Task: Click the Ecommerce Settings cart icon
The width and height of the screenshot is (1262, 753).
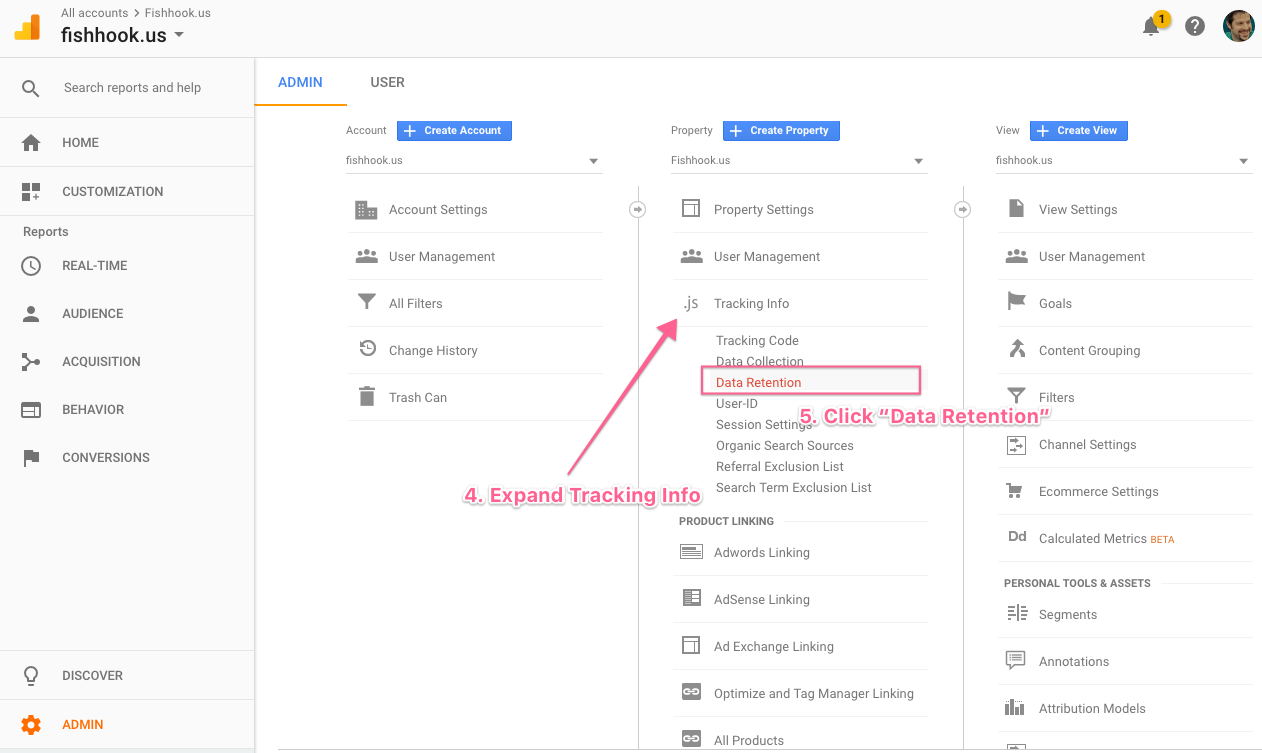Action: pyautogui.click(x=1016, y=491)
